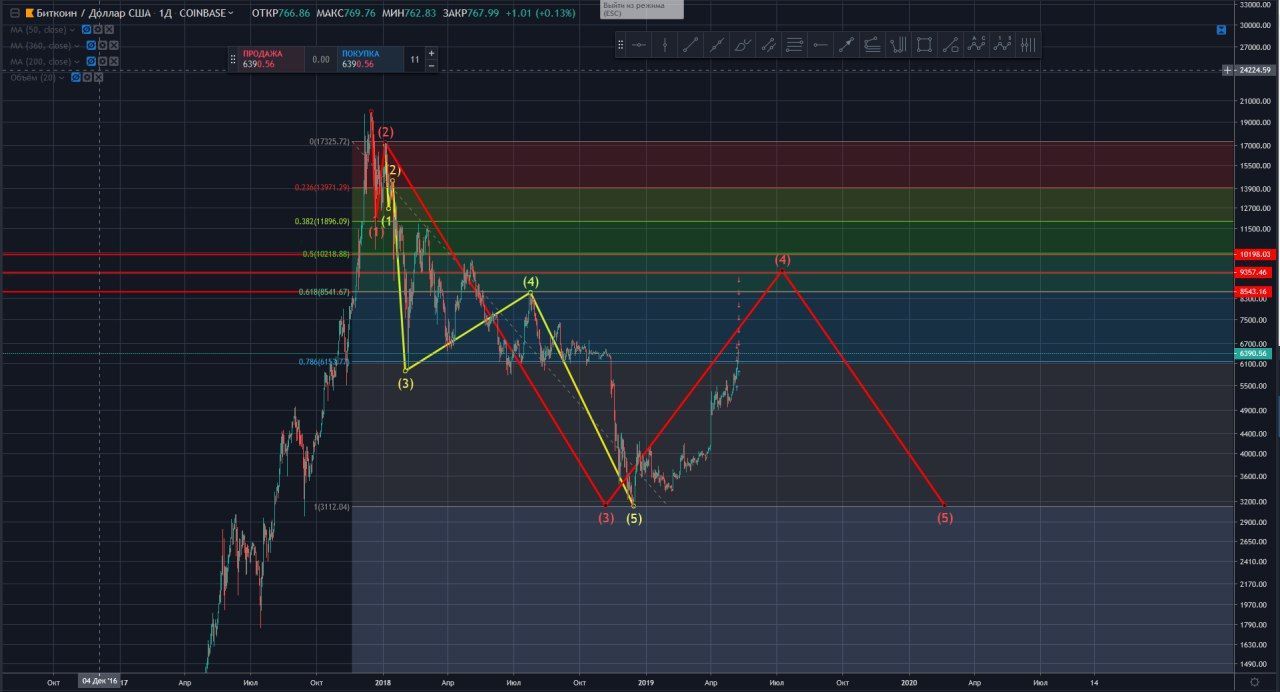This screenshot has width=1280, height=692.
Task: Click the plus icon beside 24224.59 price
Action: pos(1228,70)
